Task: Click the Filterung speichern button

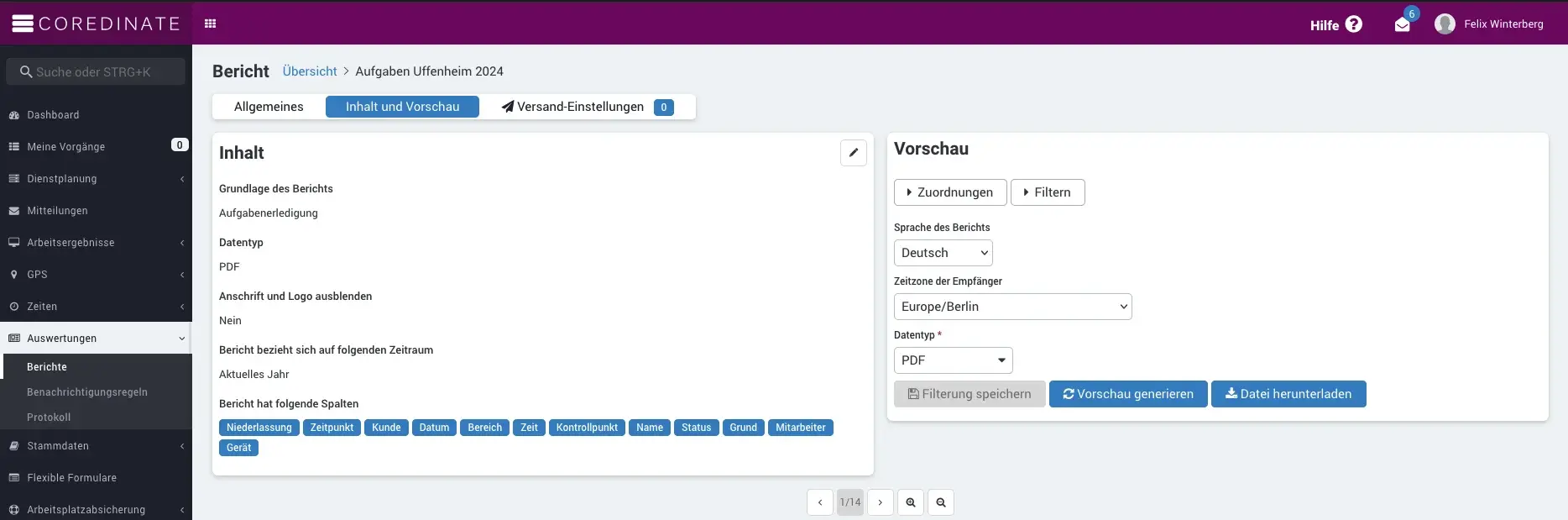Action: tap(970, 394)
